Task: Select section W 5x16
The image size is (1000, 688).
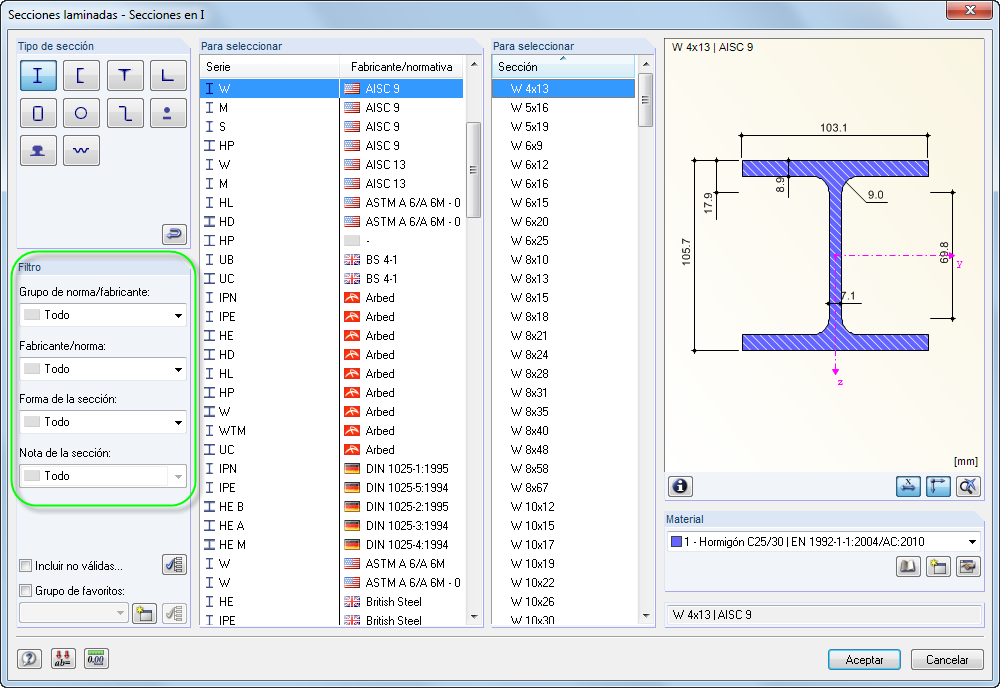Action: [x=563, y=108]
